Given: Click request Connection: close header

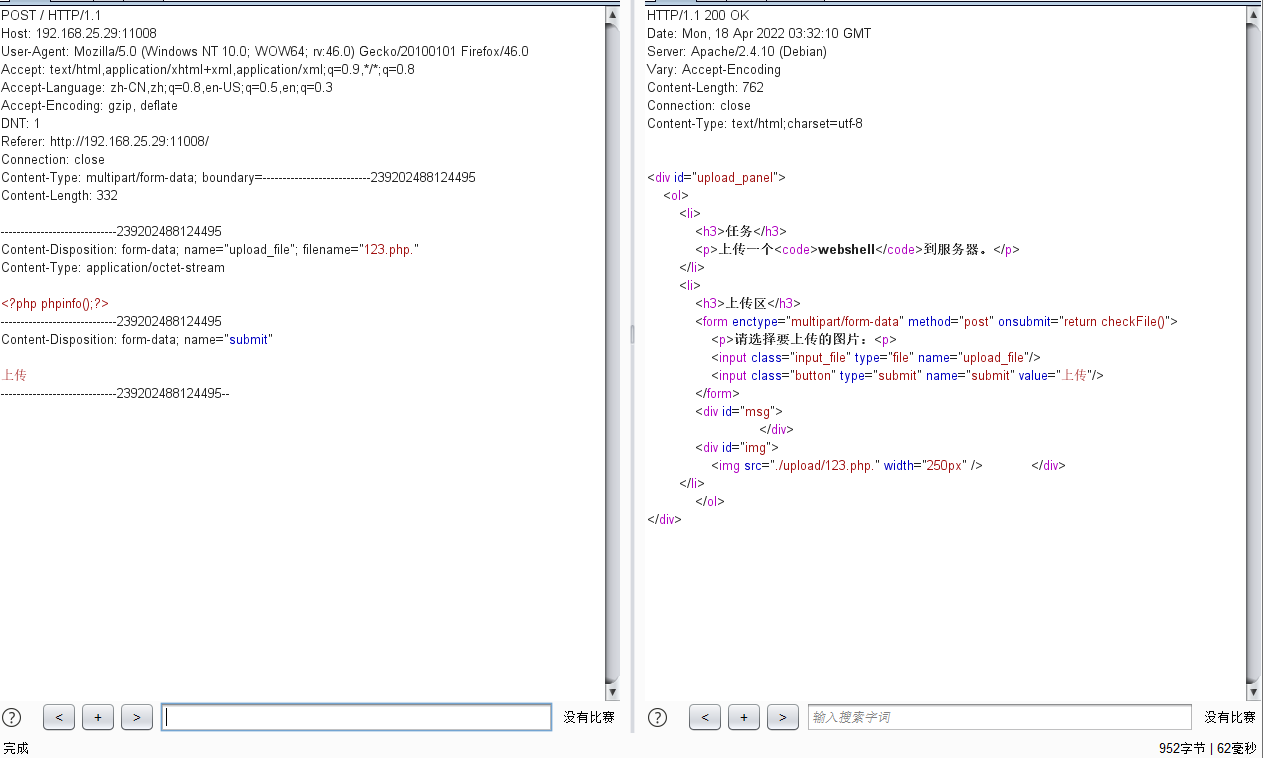Looking at the screenshot, I should tap(53, 160).
